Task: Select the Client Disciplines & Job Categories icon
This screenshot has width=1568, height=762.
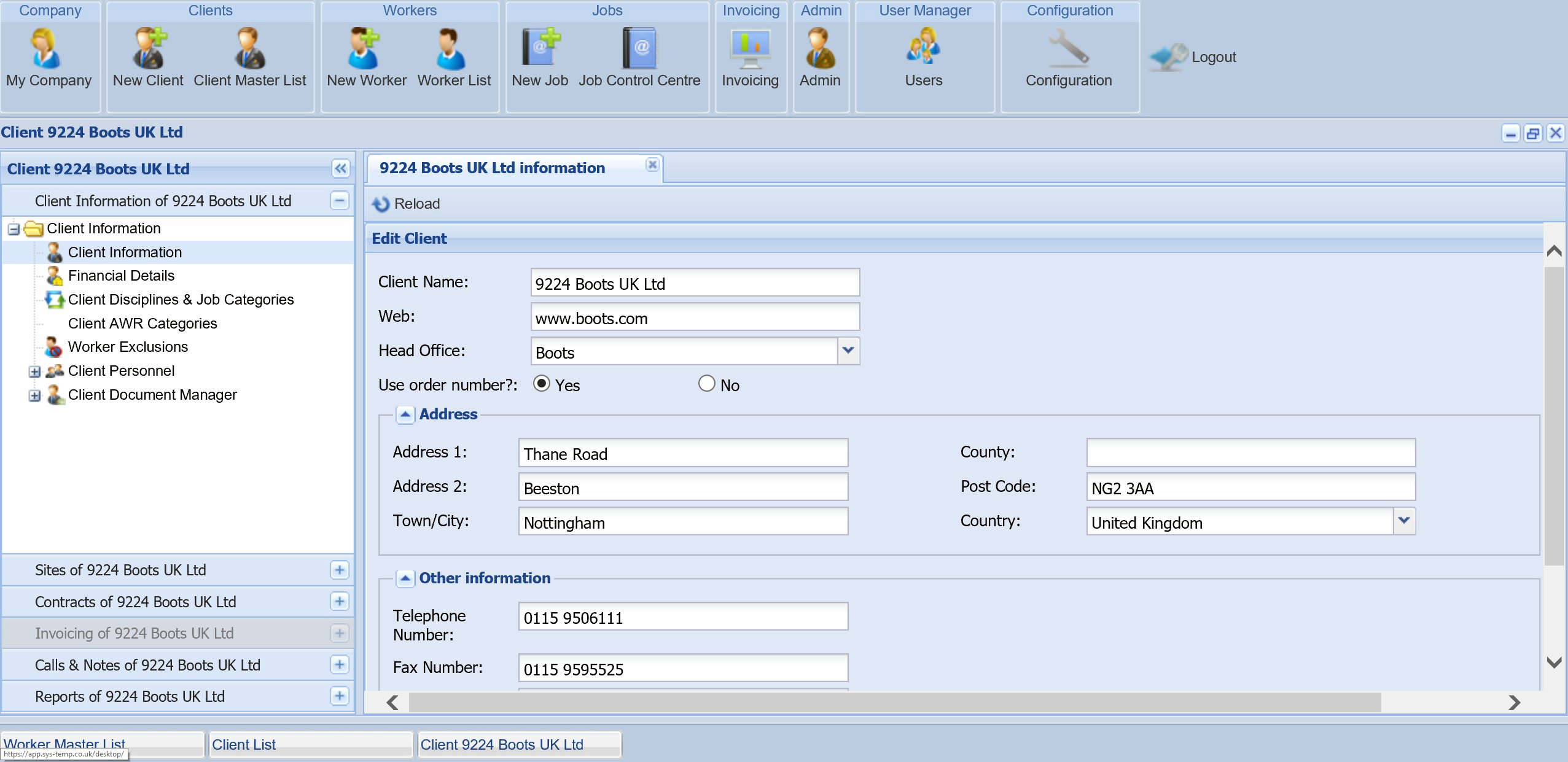Action: [x=55, y=300]
